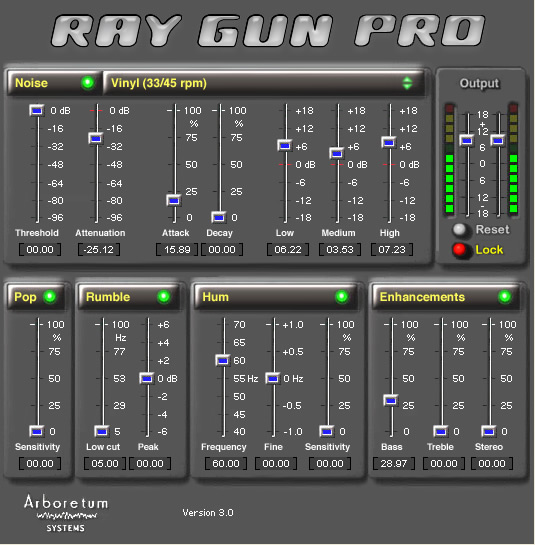Click the Pop section header label
Screen dimensions: 535x545
[25, 297]
